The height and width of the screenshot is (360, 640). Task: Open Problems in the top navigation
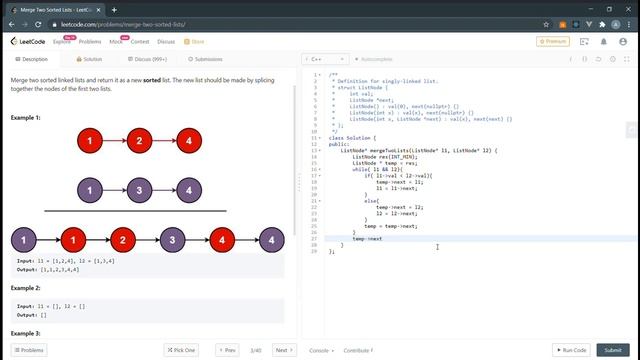pyautogui.click(x=90, y=42)
